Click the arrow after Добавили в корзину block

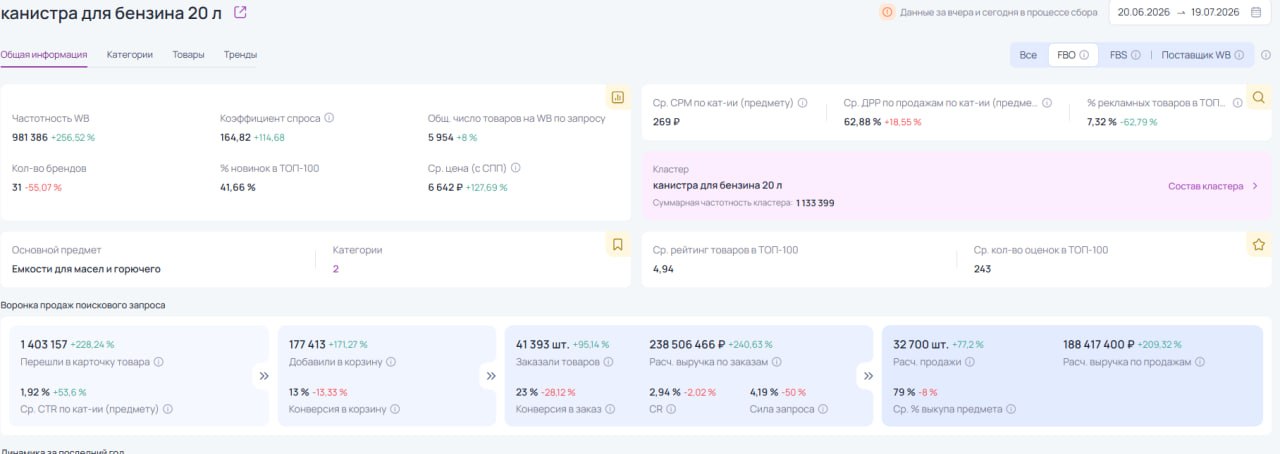click(491, 376)
